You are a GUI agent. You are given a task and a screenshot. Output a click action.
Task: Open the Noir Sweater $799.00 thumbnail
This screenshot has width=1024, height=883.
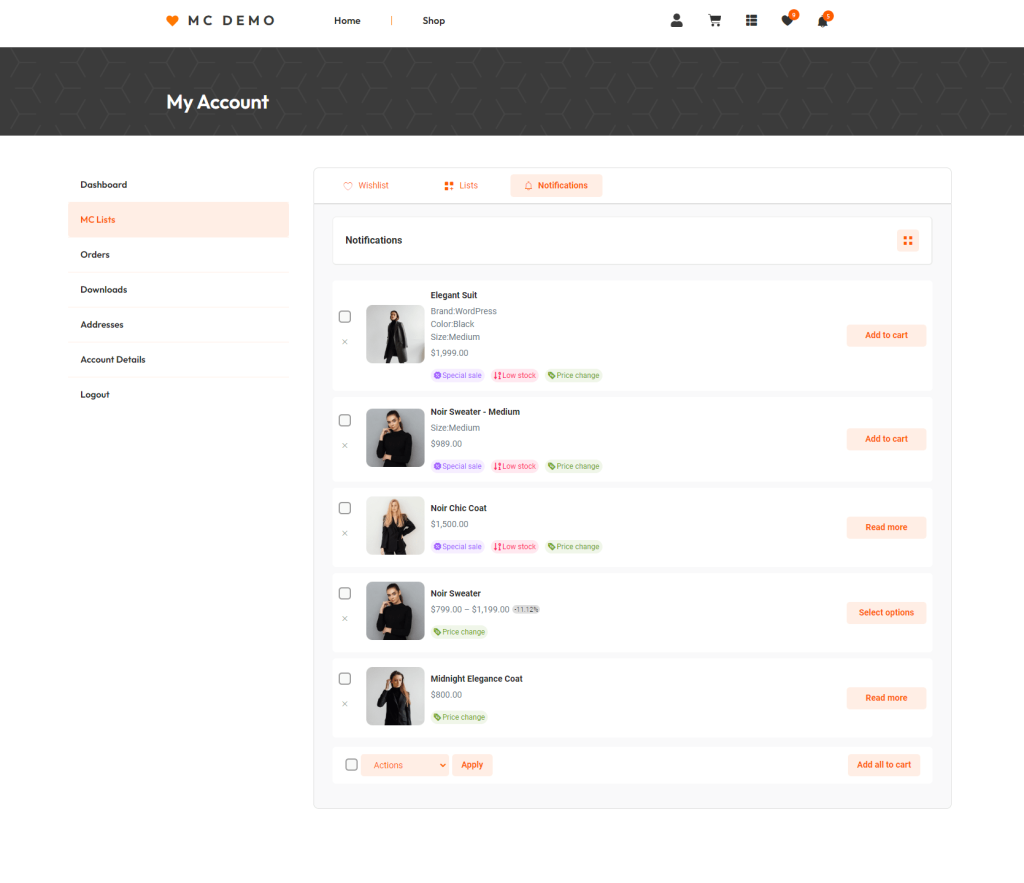point(395,611)
